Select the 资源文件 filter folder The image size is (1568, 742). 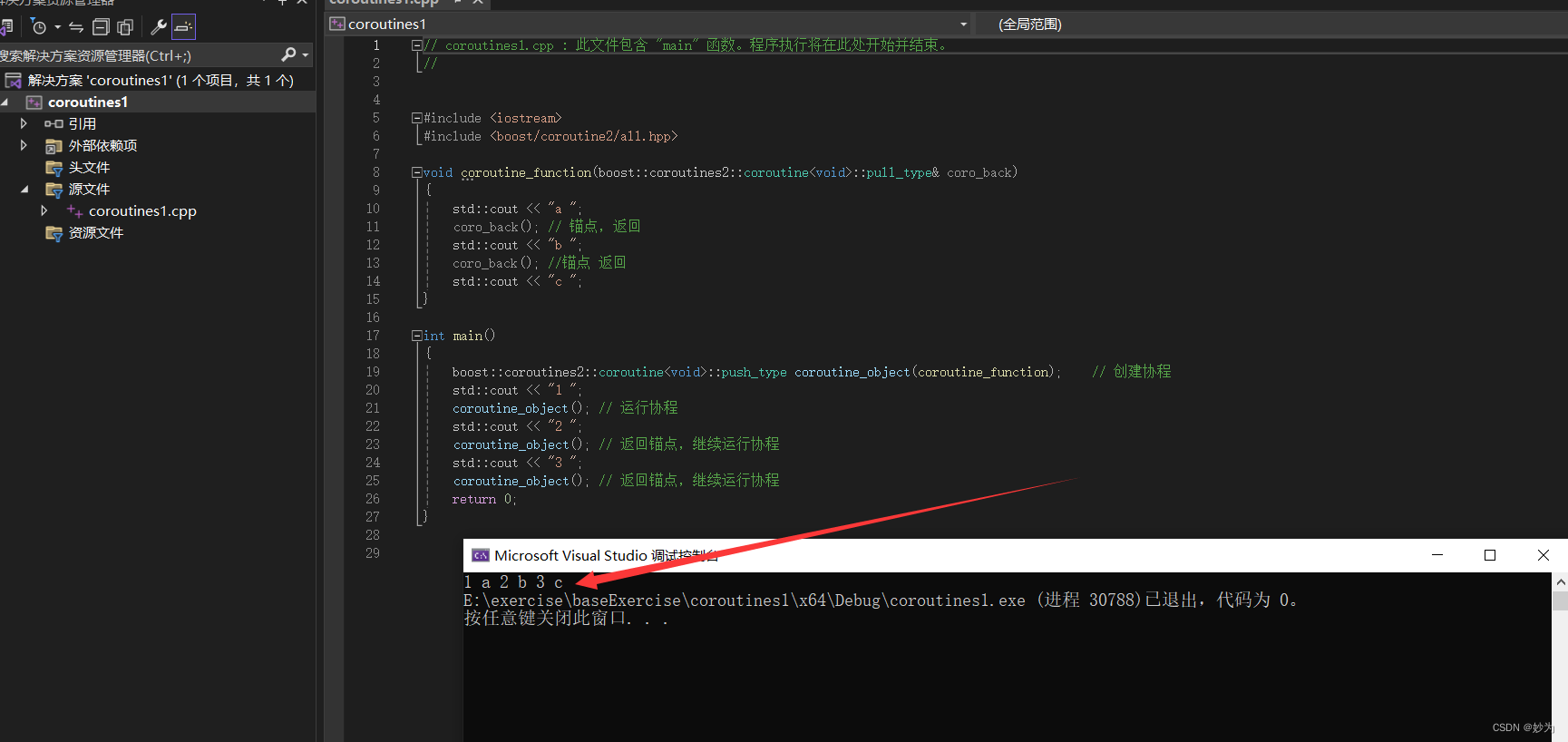[x=95, y=233]
